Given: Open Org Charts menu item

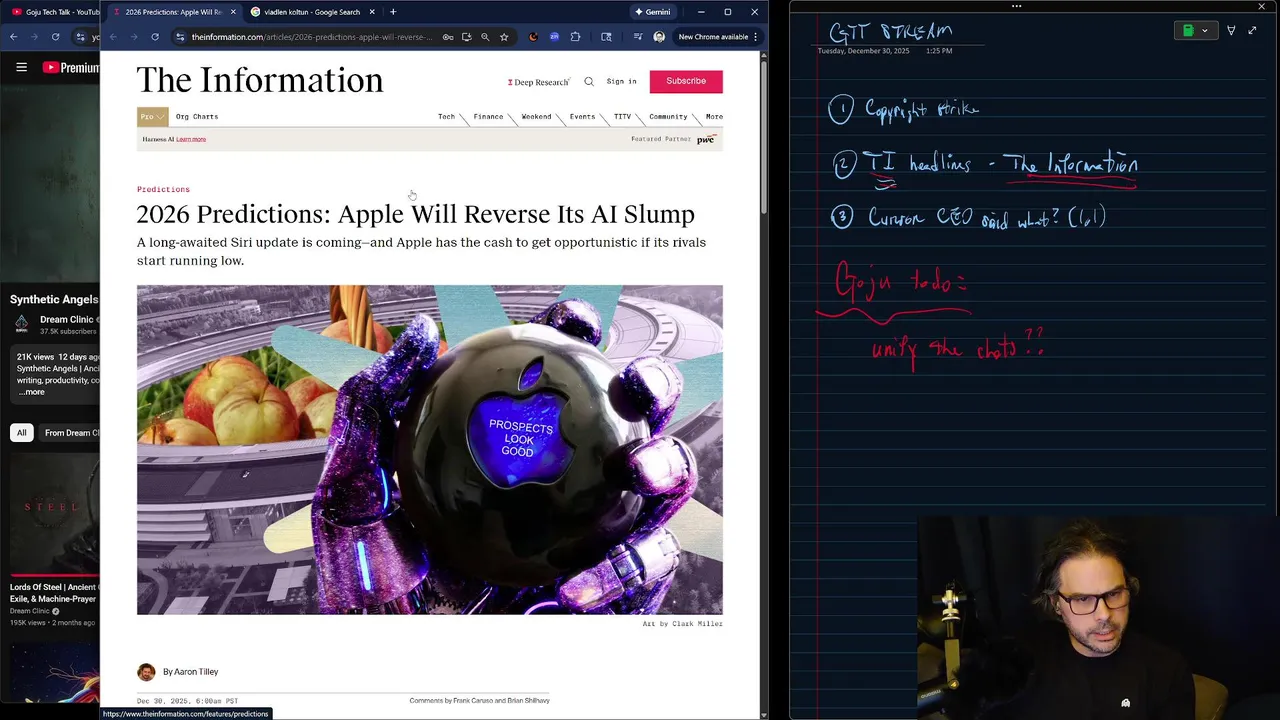Looking at the screenshot, I should point(197,117).
